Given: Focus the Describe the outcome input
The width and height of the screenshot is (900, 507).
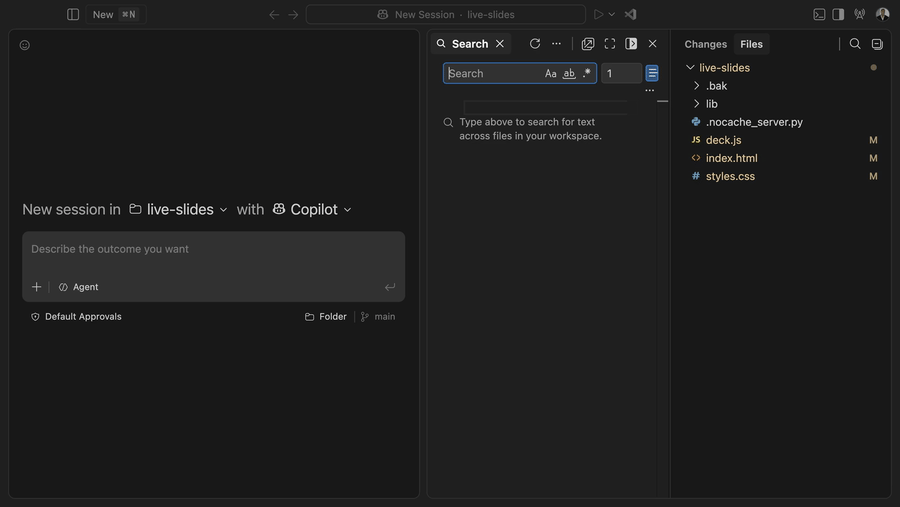Looking at the screenshot, I should (x=214, y=249).
